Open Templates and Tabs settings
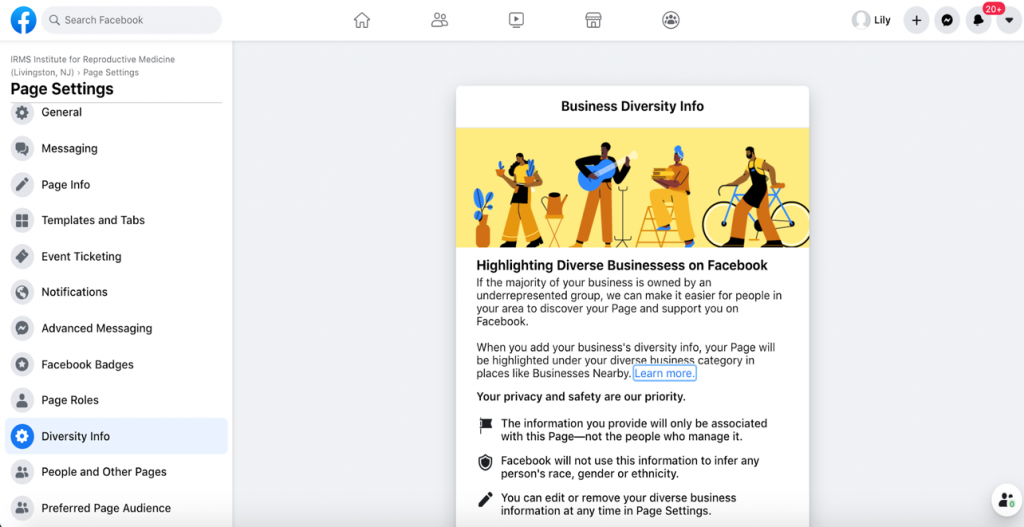 (93, 221)
